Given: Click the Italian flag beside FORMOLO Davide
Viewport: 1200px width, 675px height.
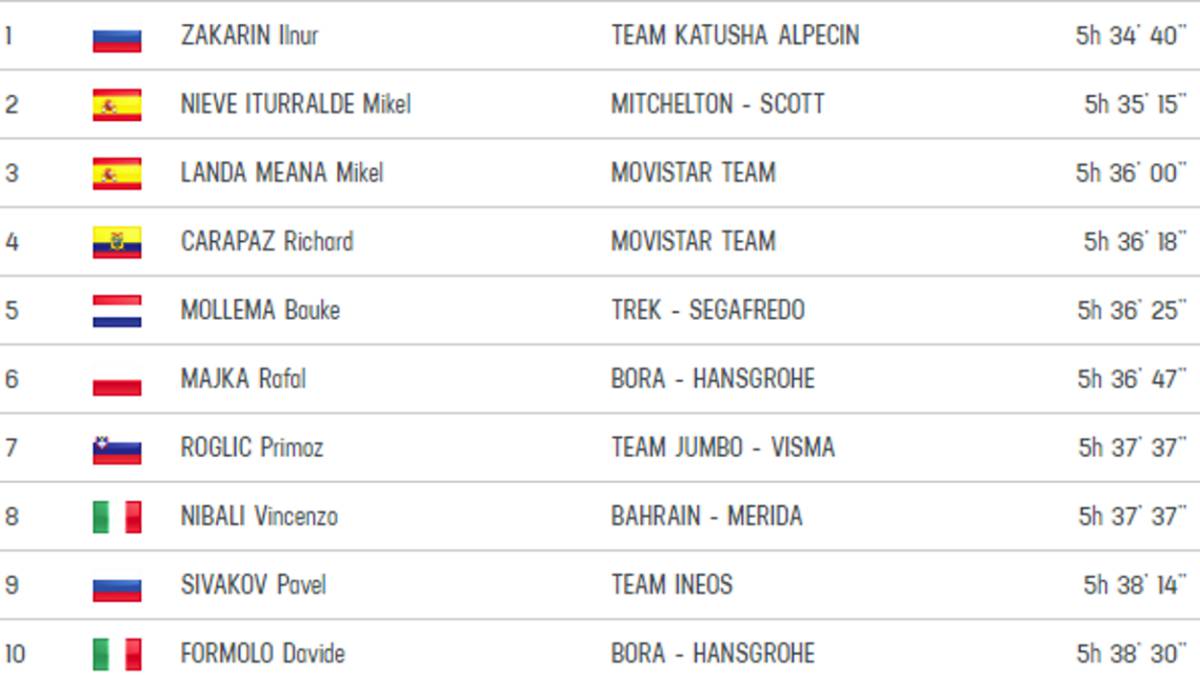Looking at the screenshot, I should click(117, 655).
